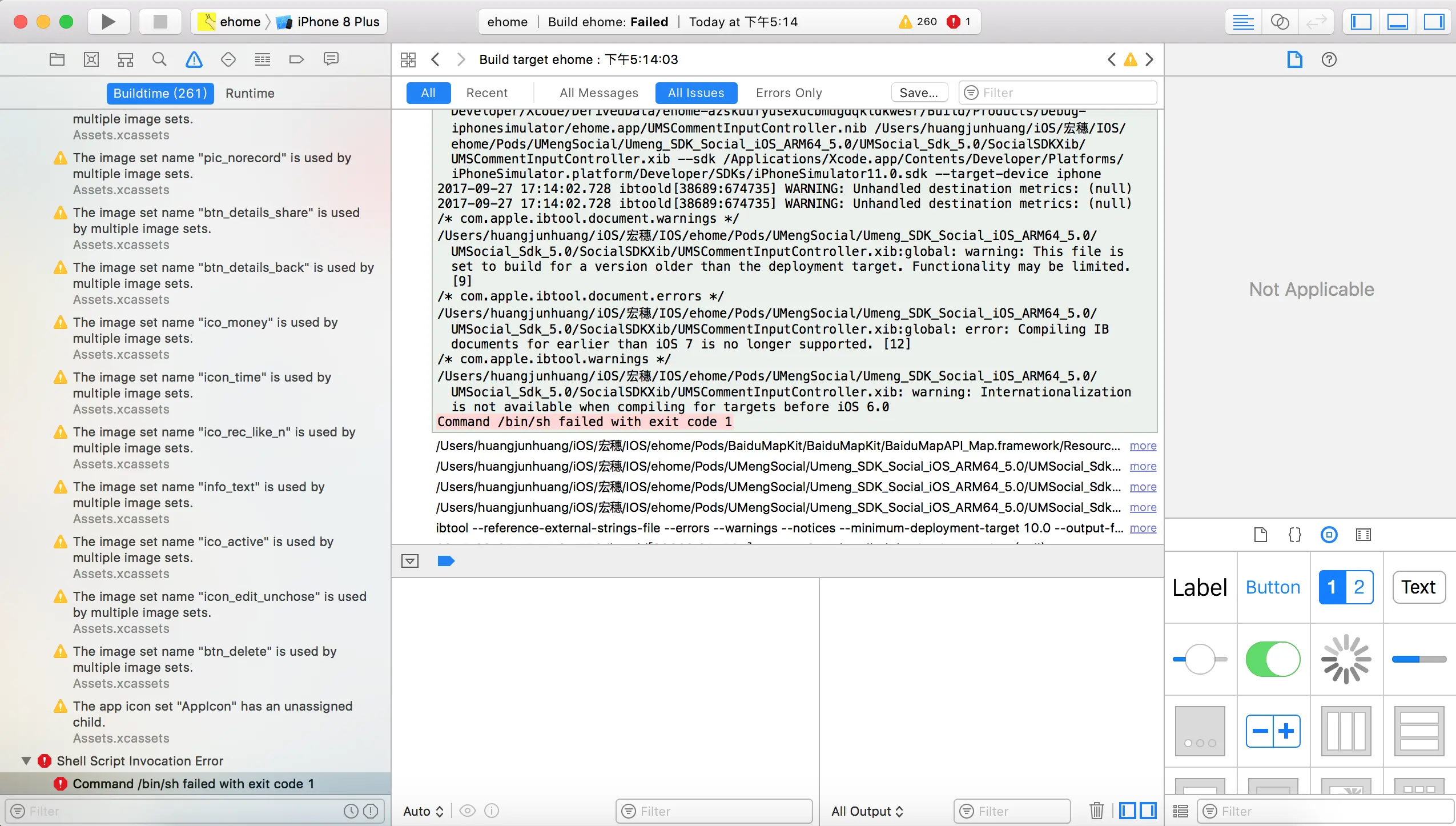Screen dimensions: 1456x826
Task: Collapse the Shell Script Invocation Error group
Action: [26, 761]
